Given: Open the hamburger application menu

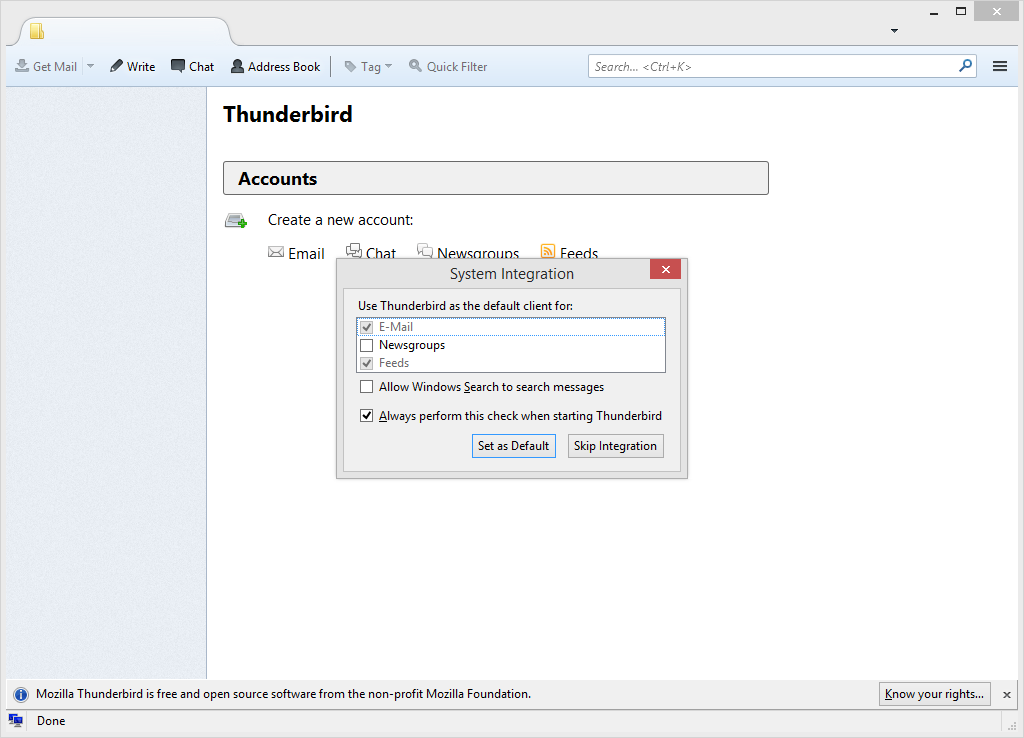Looking at the screenshot, I should point(1000,66).
